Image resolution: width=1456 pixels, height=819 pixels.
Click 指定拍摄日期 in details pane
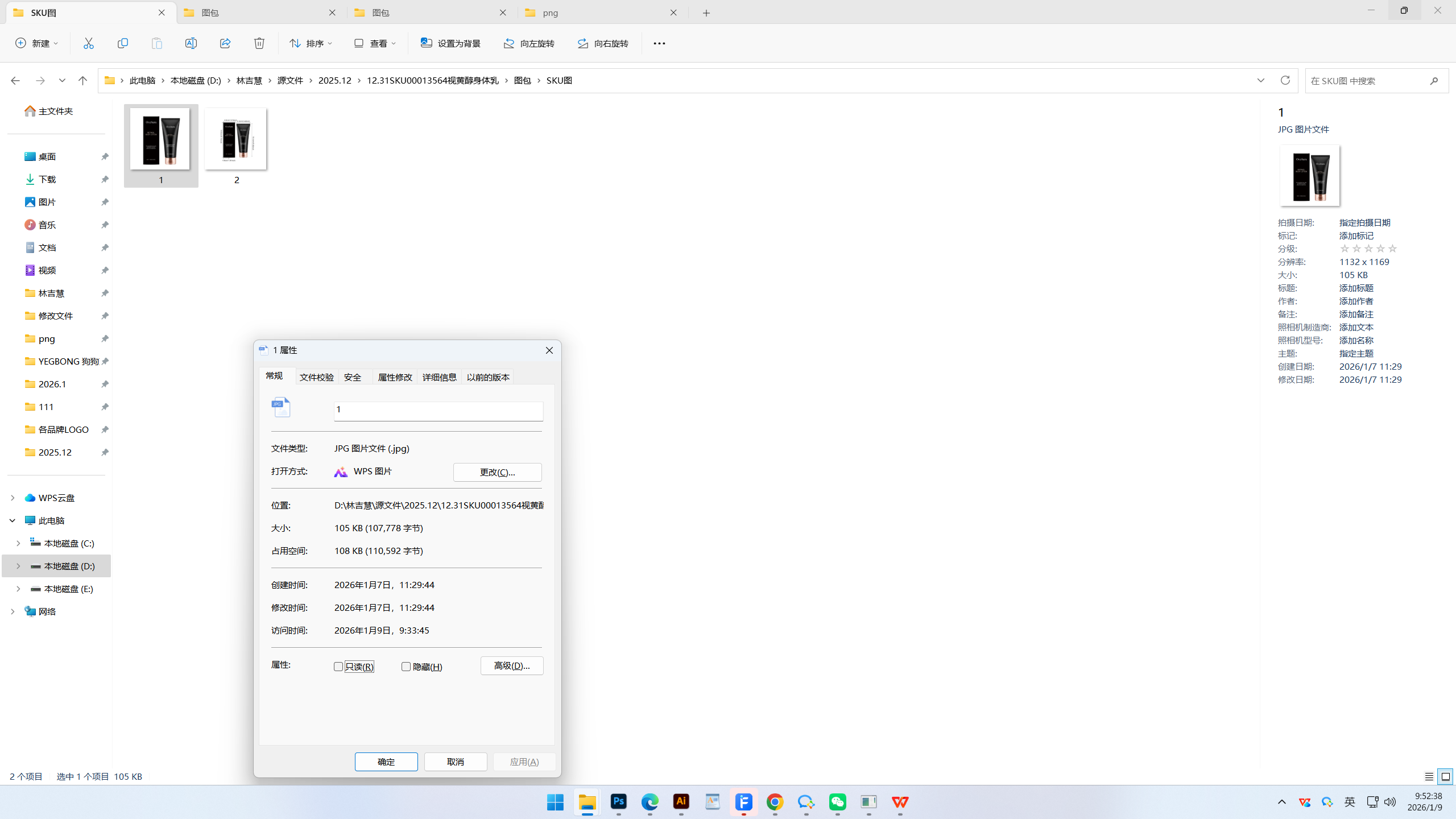[x=1365, y=222]
